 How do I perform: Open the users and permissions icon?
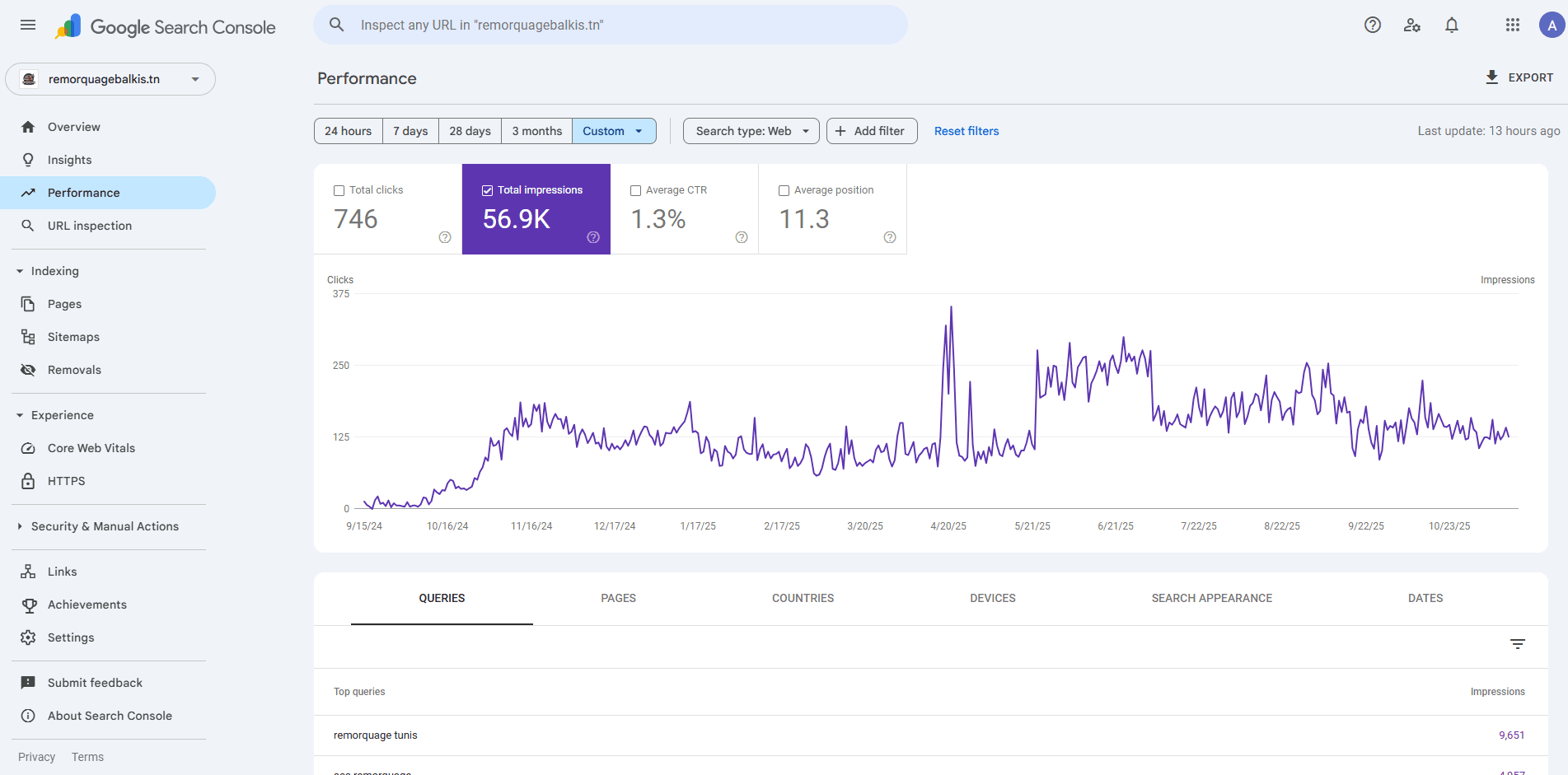(1411, 25)
